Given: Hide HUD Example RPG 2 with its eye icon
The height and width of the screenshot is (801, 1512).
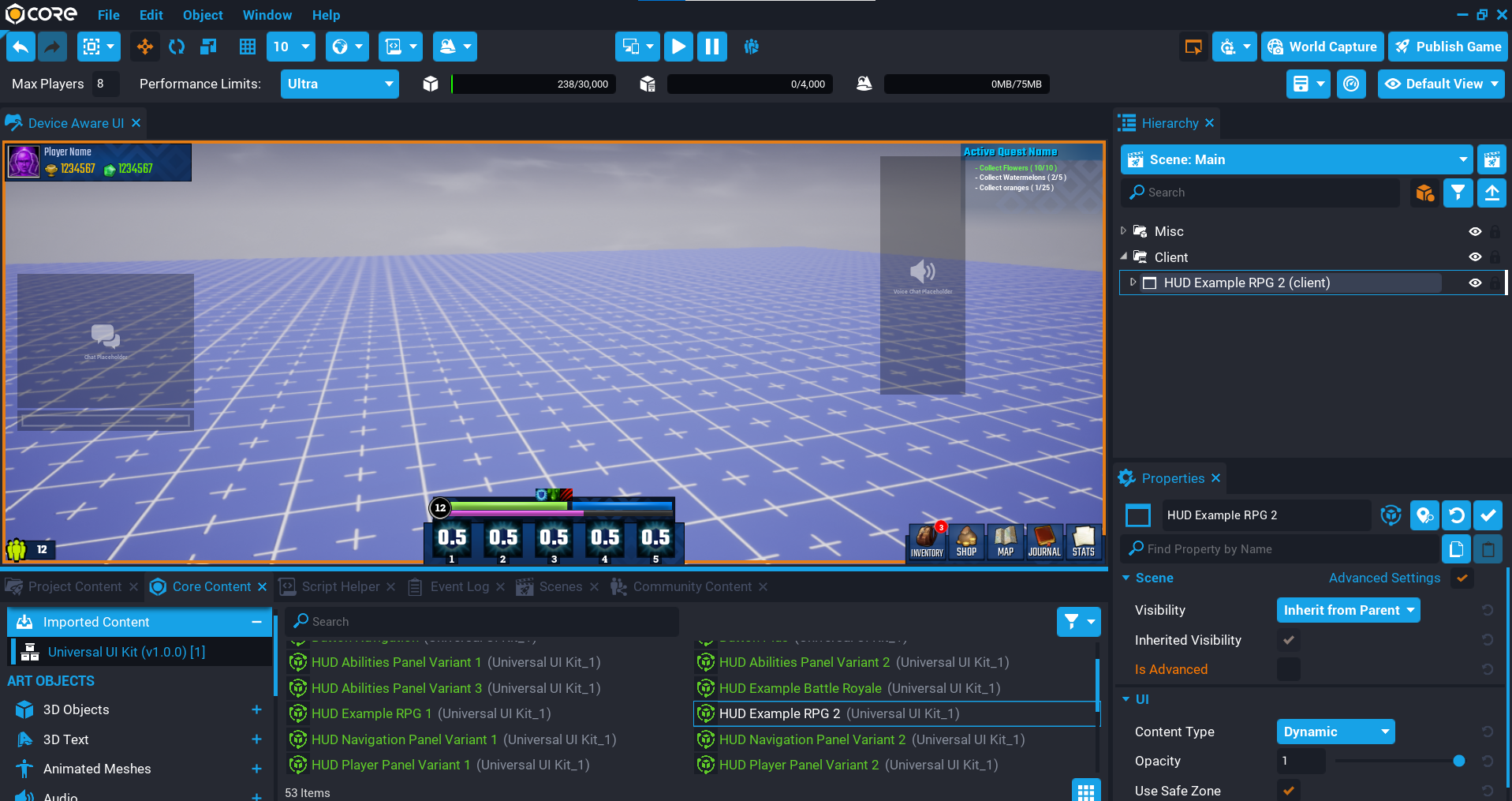Looking at the screenshot, I should pyautogui.click(x=1475, y=283).
